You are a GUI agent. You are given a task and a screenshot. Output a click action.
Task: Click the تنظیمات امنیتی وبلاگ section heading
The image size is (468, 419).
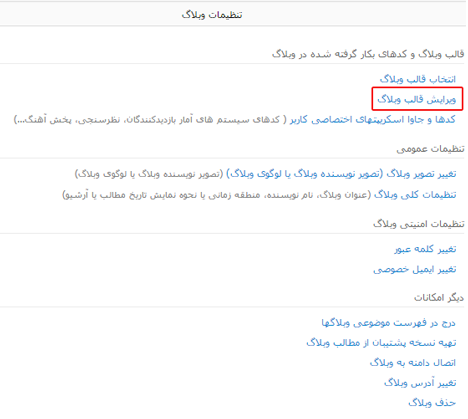pyautogui.click(x=419, y=224)
